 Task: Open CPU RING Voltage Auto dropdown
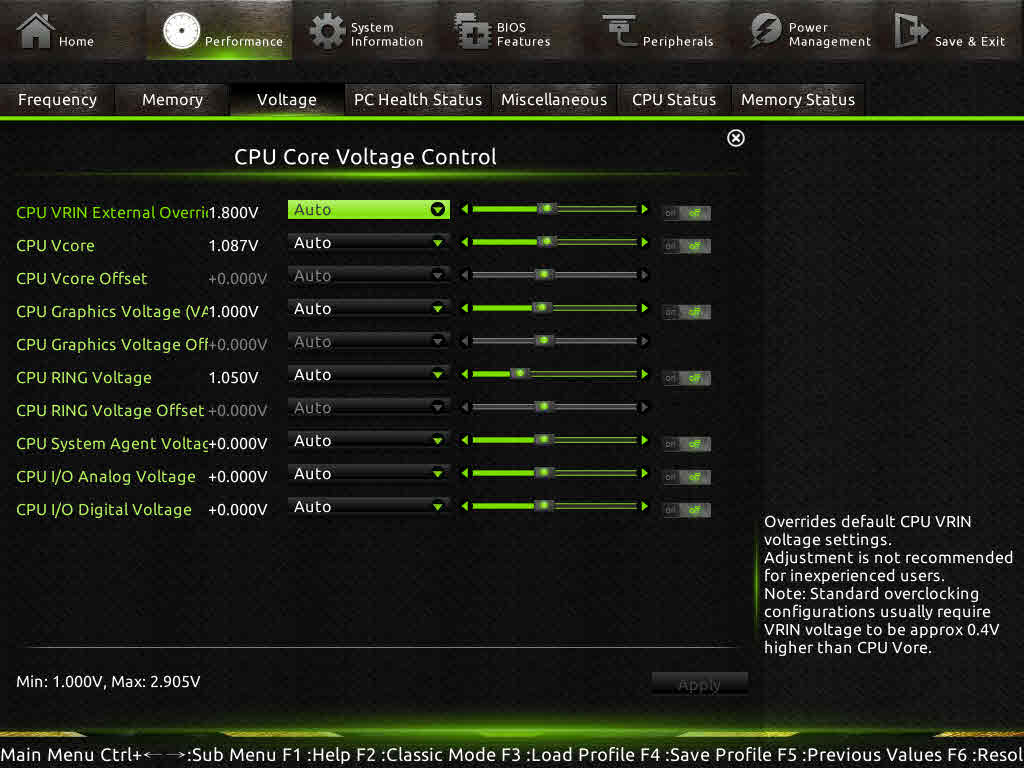click(x=368, y=374)
